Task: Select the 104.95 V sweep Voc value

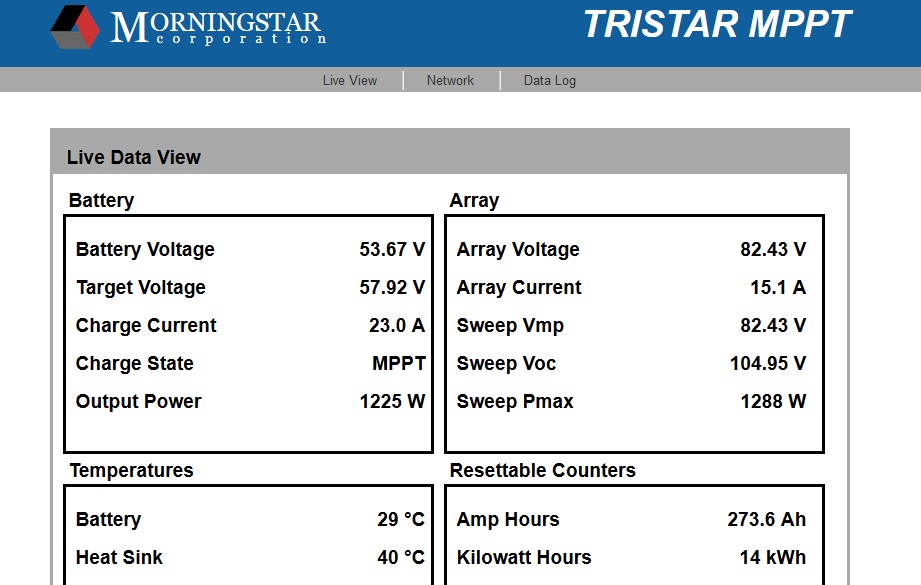Action: pos(768,364)
